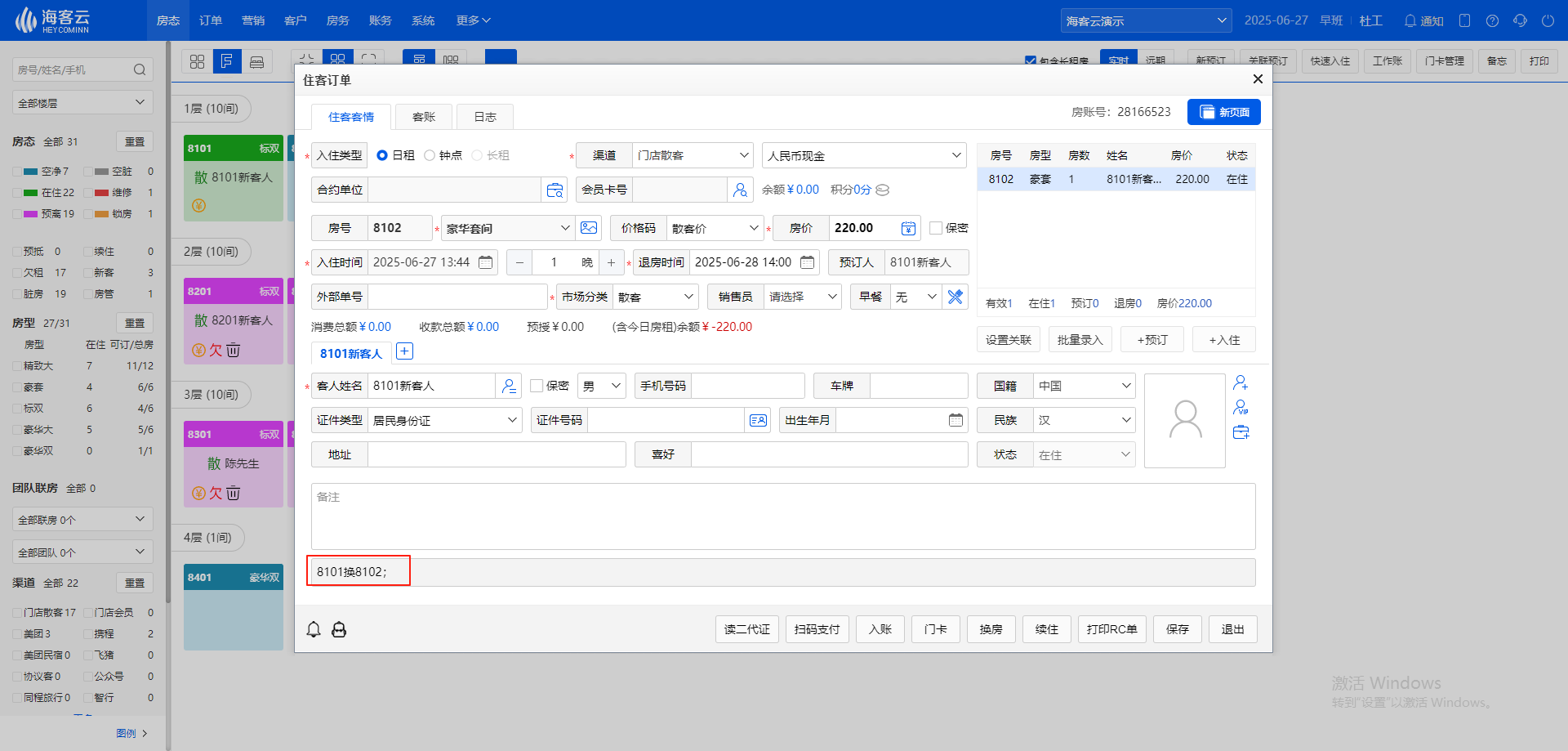Open the 更多 menu in top navigation
The width and height of the screenshot is (1568, 751).
[473, 20]
